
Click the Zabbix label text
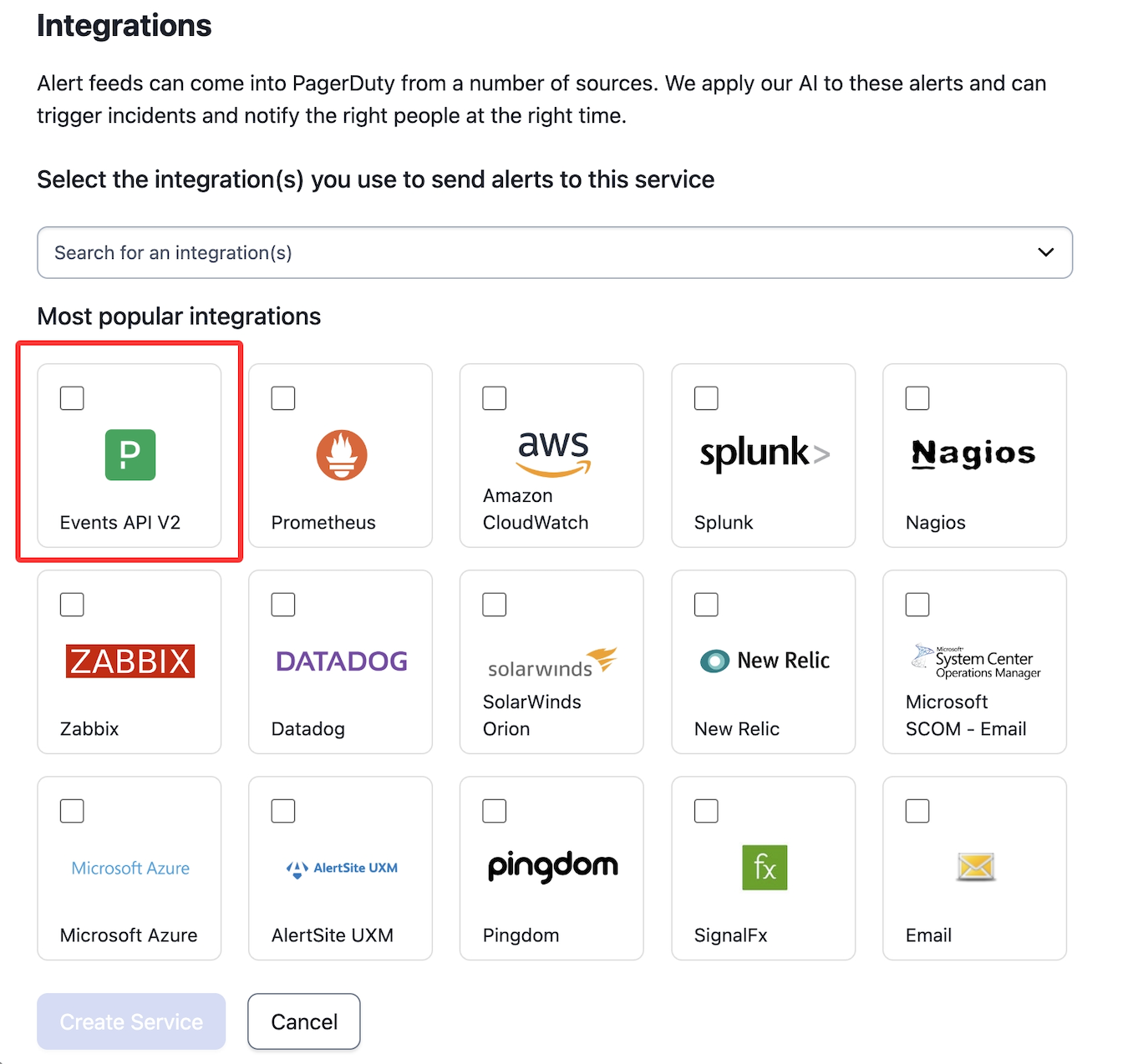click(89, 729)
